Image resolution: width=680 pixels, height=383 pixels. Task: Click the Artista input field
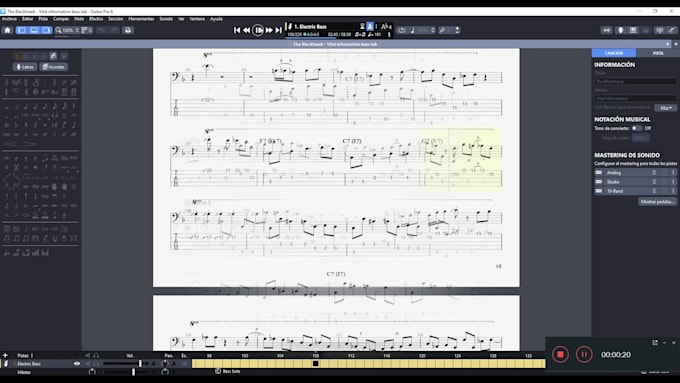[635, 98]
